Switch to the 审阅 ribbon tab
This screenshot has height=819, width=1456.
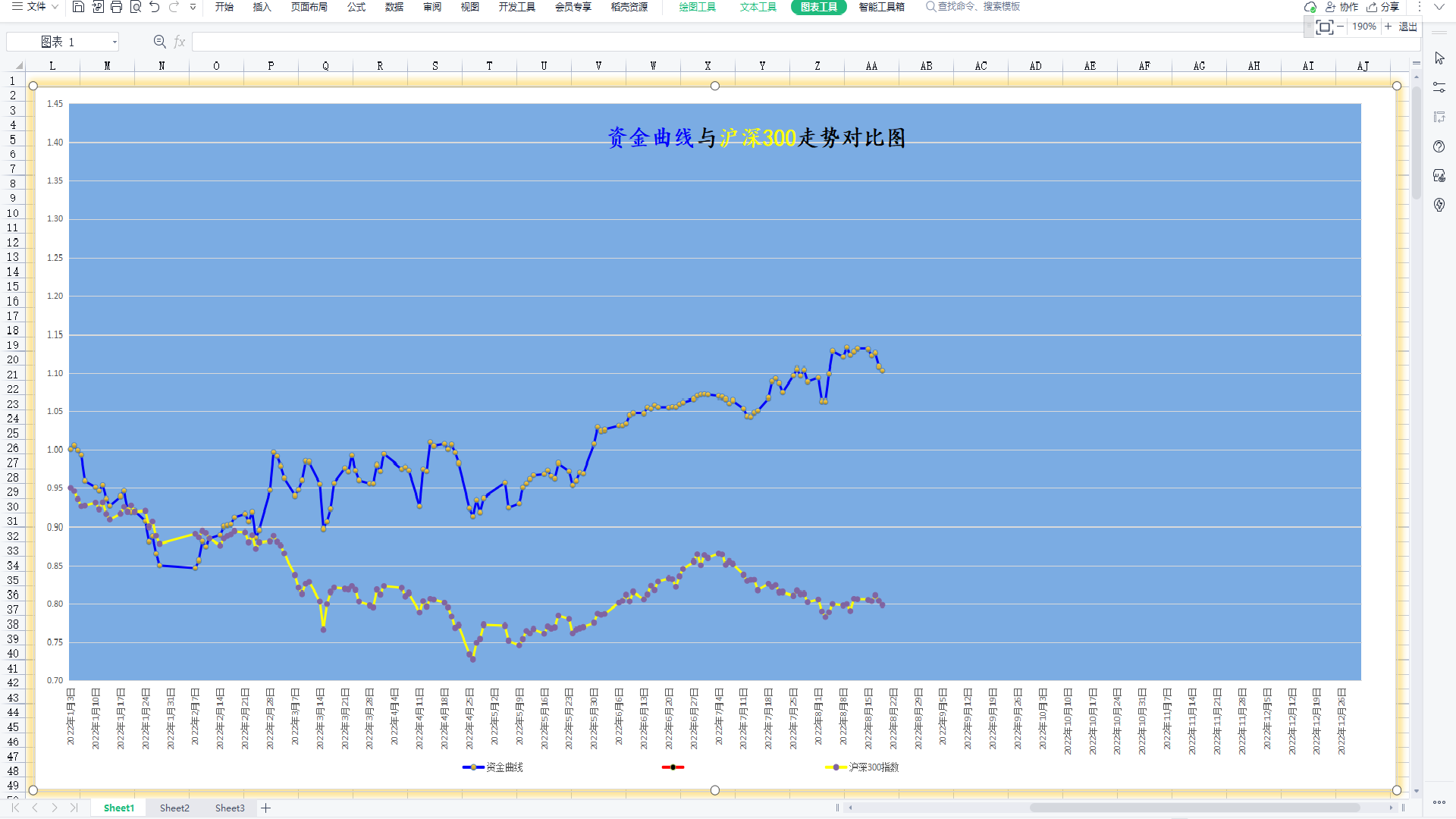(432, 7)
